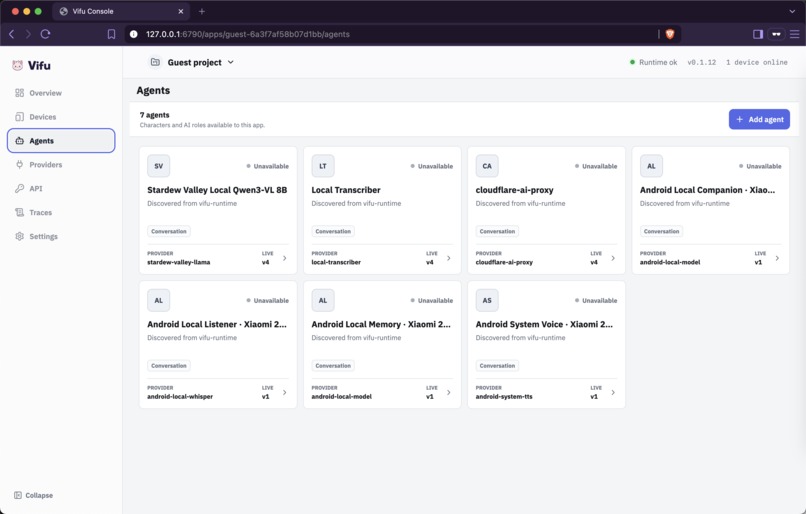Open a new browser tab
806x514 pixels.
click(x=202, y=11)
